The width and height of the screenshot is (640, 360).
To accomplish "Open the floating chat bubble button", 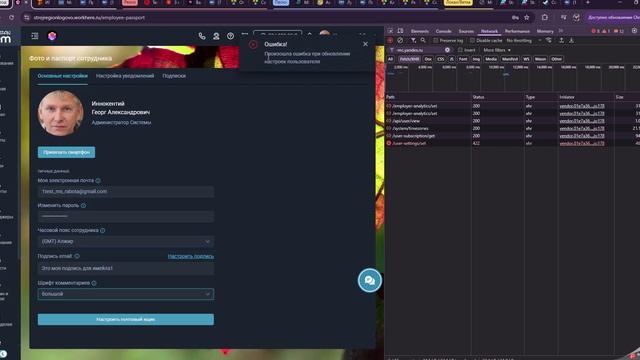I will (x=369, y=280).
